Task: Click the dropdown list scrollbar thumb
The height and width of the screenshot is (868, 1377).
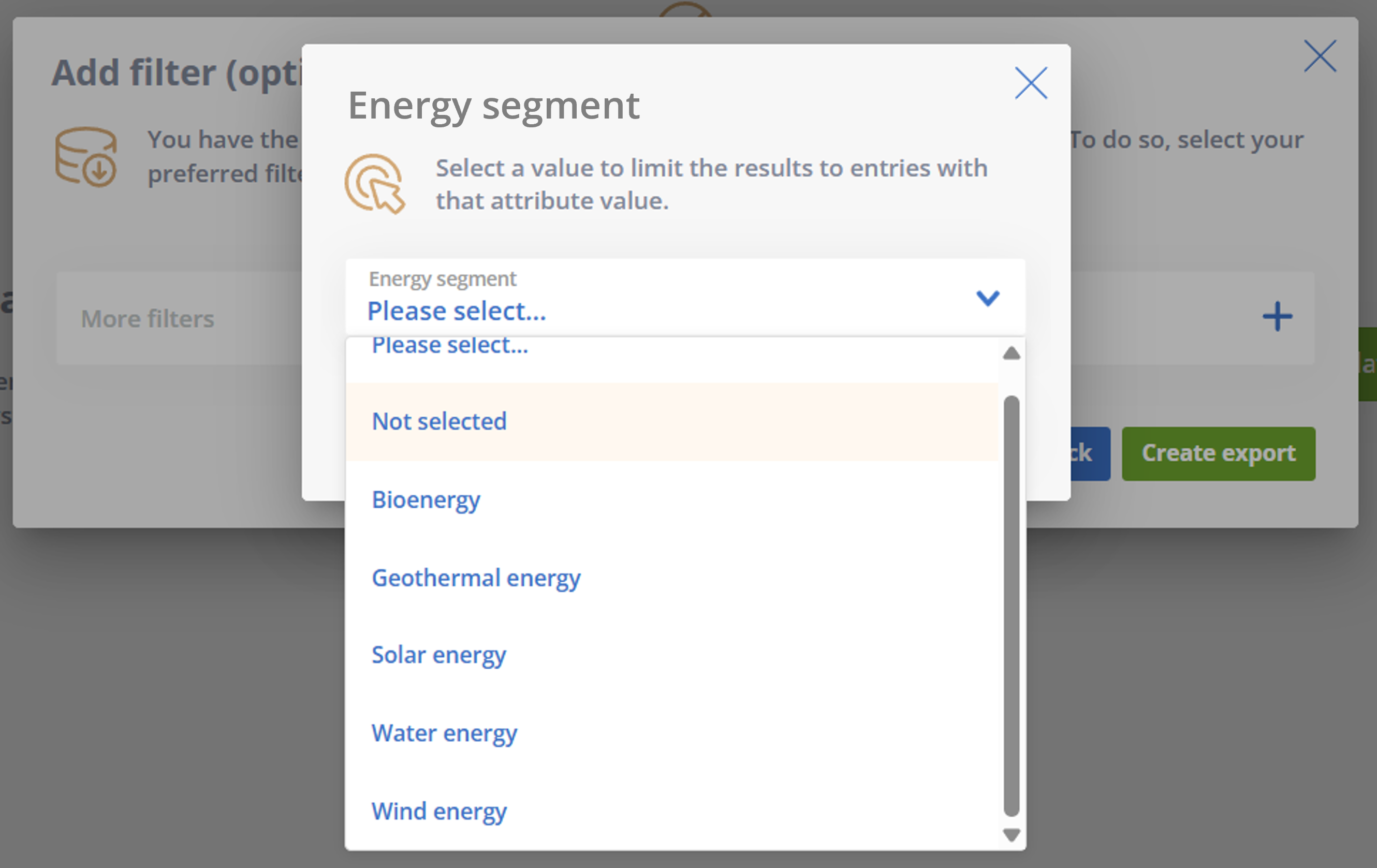Action: pos(1012,606)
